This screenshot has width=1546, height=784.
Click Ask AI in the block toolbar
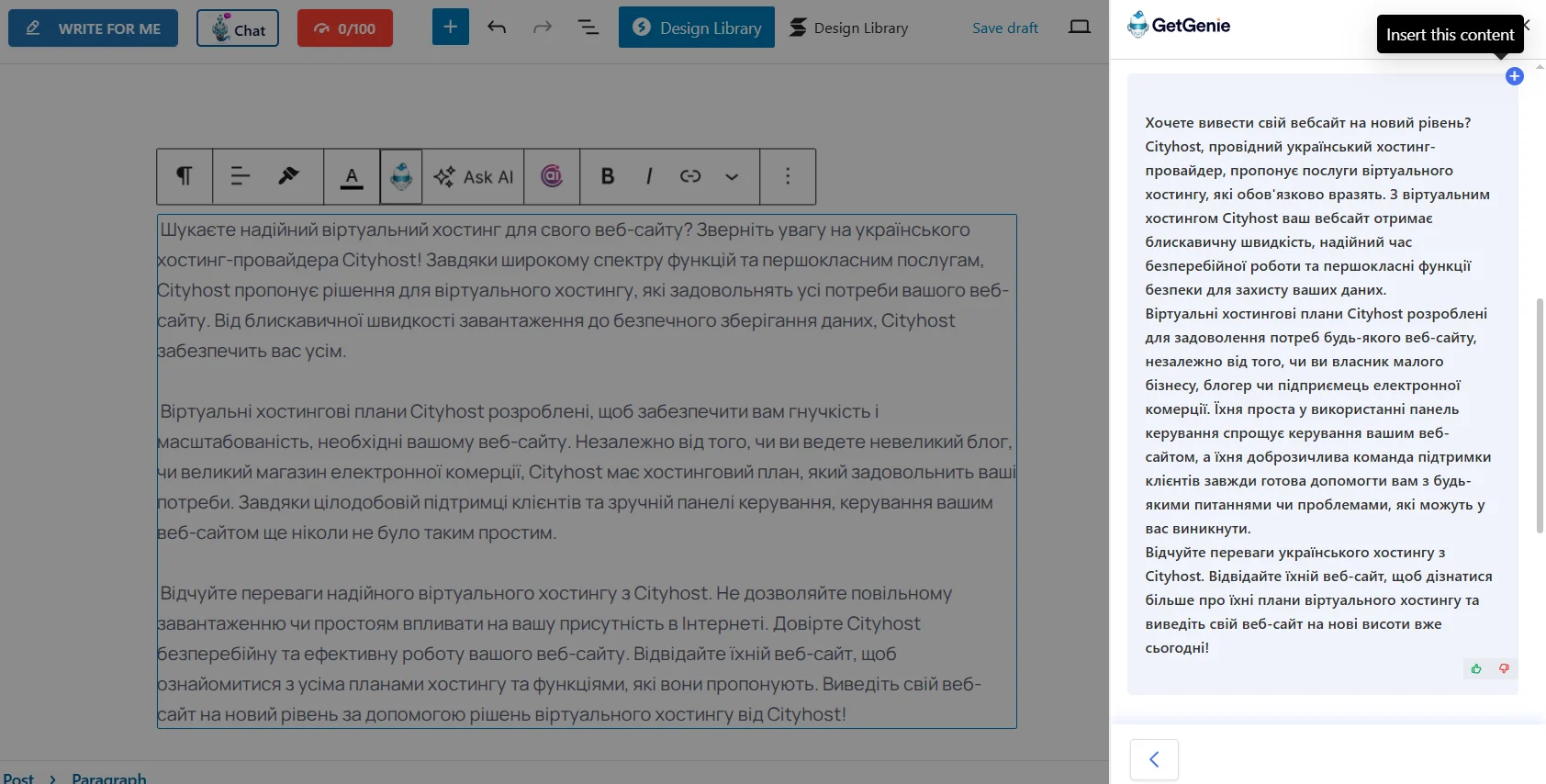pyautogui.click(x=474, y=176)
